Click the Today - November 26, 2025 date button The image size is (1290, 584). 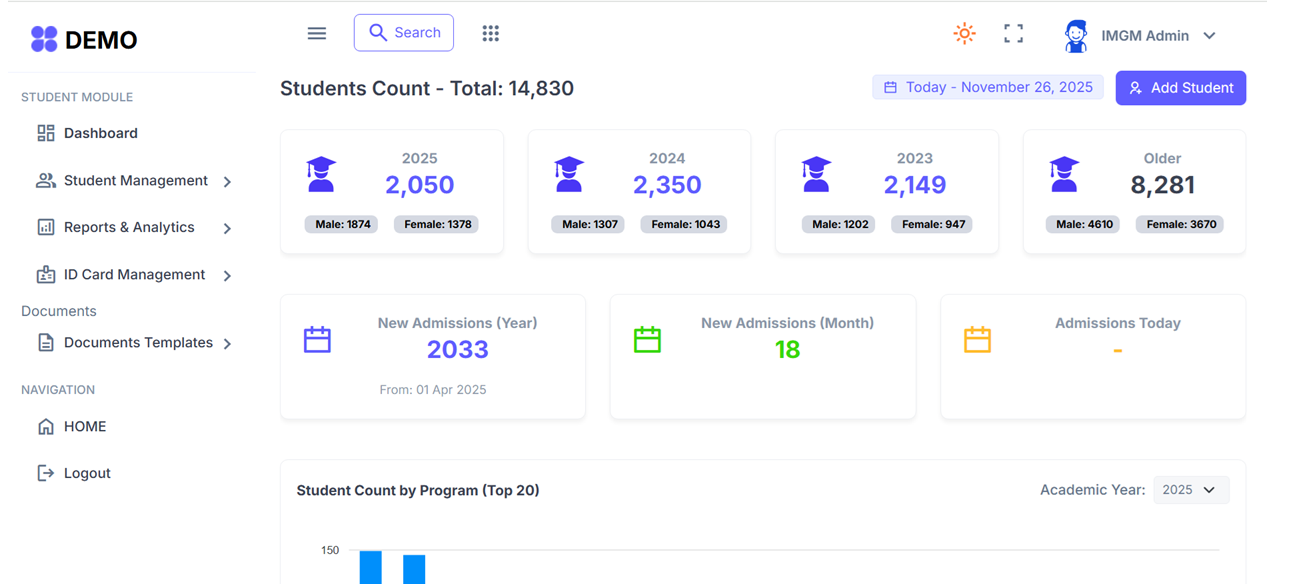pos(987,87)
